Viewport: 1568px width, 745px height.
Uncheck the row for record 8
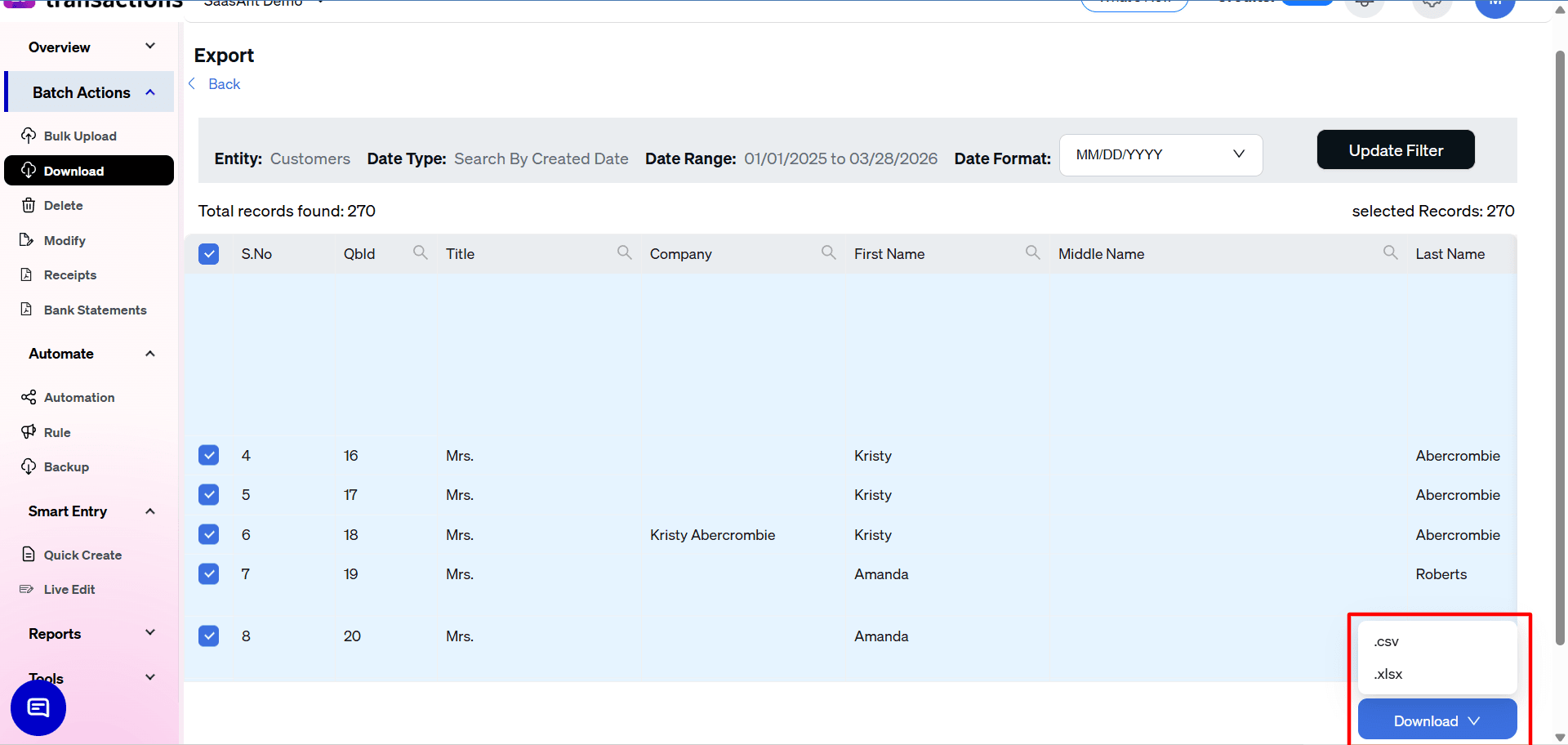(x=209, y=636)
